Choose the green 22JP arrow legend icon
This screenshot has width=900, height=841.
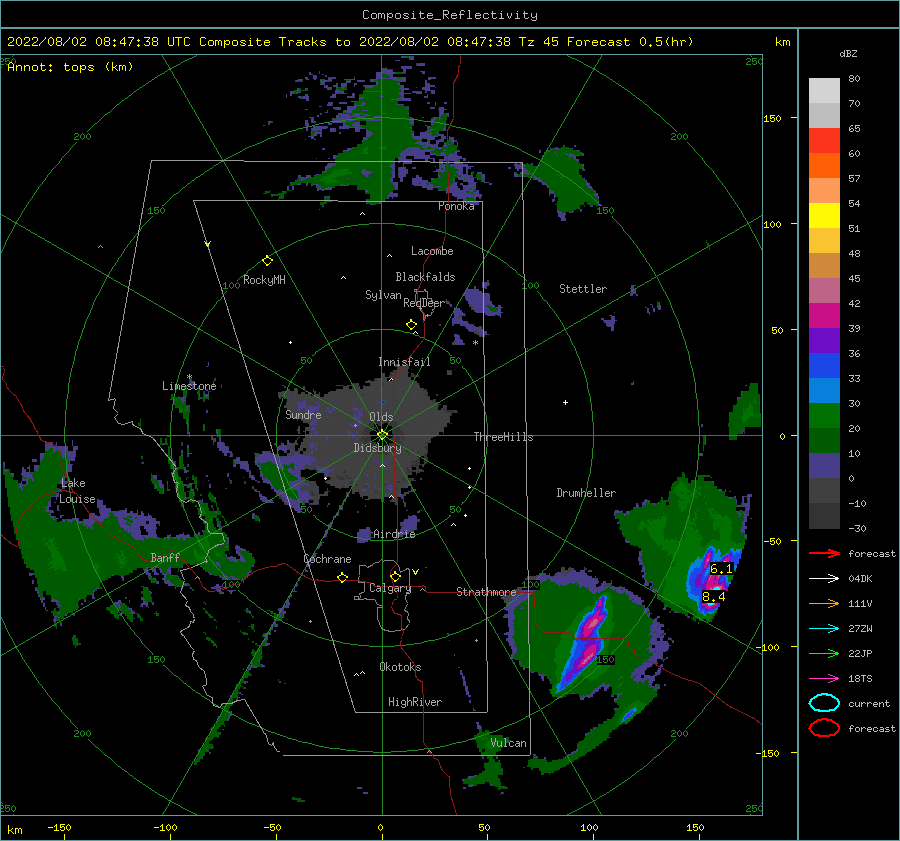pos(824,653)
